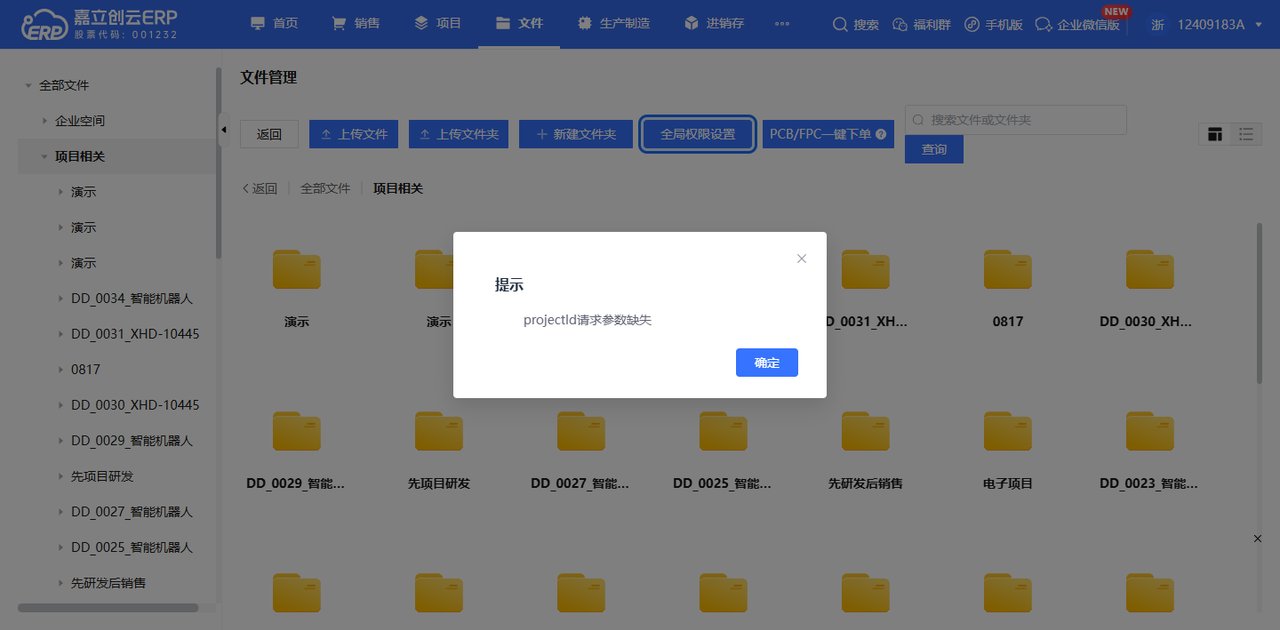
Task: Open the 生产制造 menu
Action: coord(613,23)
